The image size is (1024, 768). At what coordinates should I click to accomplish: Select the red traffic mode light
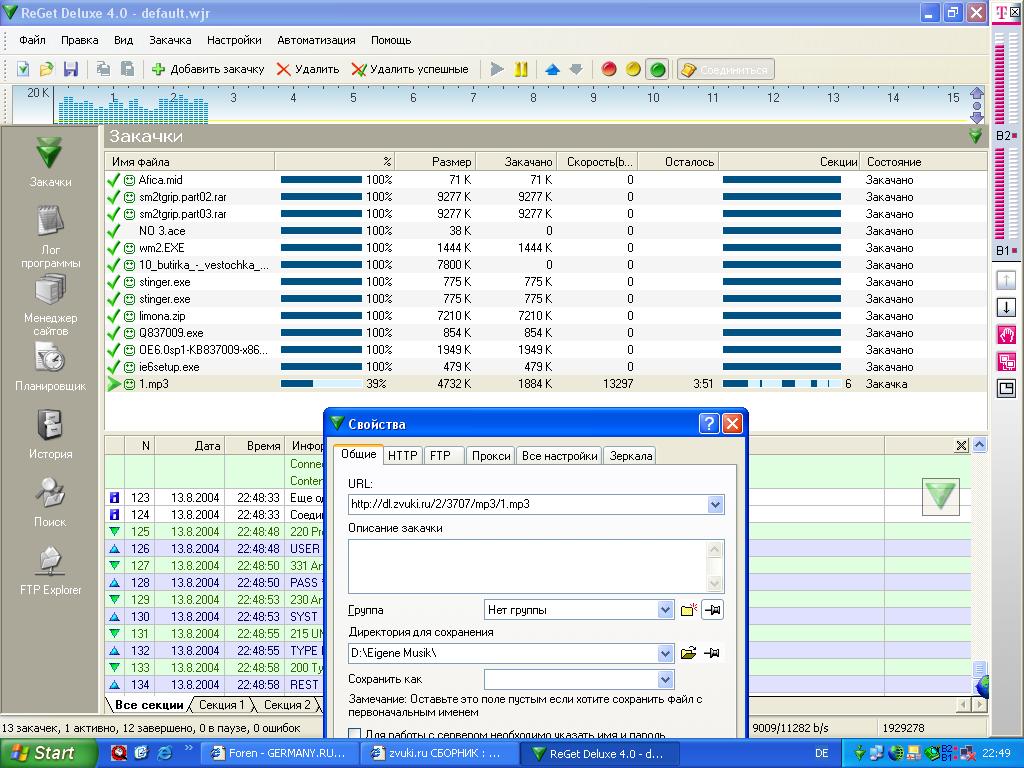(x=609, y=69)
